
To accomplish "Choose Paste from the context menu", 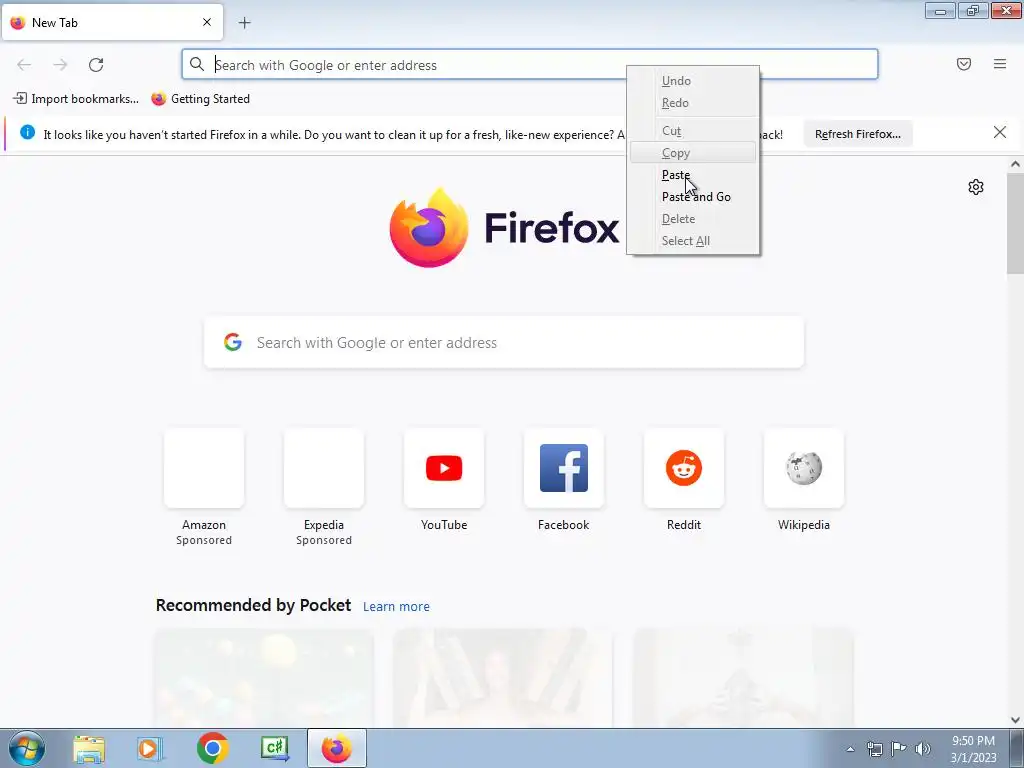I will (x=693, y=175).
